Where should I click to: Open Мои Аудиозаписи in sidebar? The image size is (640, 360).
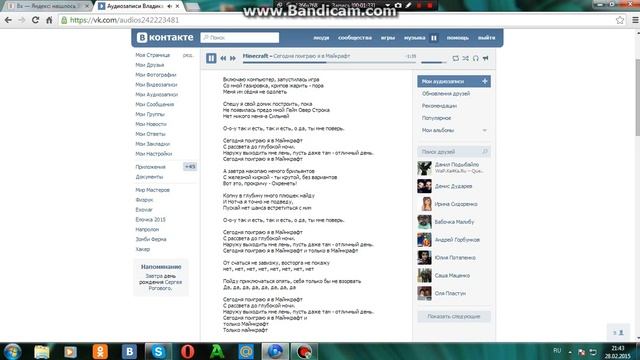point(157,94)
